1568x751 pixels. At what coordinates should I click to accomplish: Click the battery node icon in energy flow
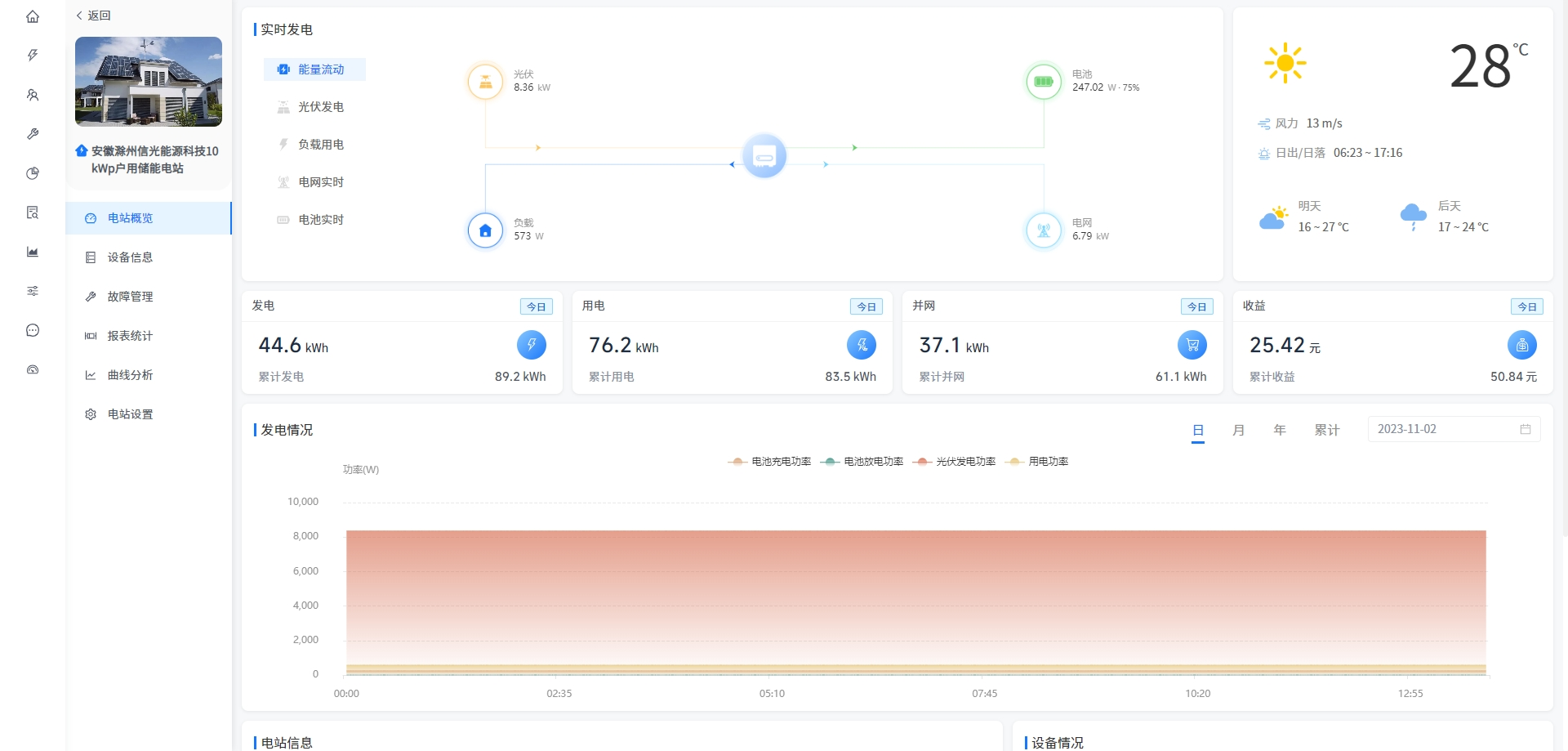pos(1044,82)
